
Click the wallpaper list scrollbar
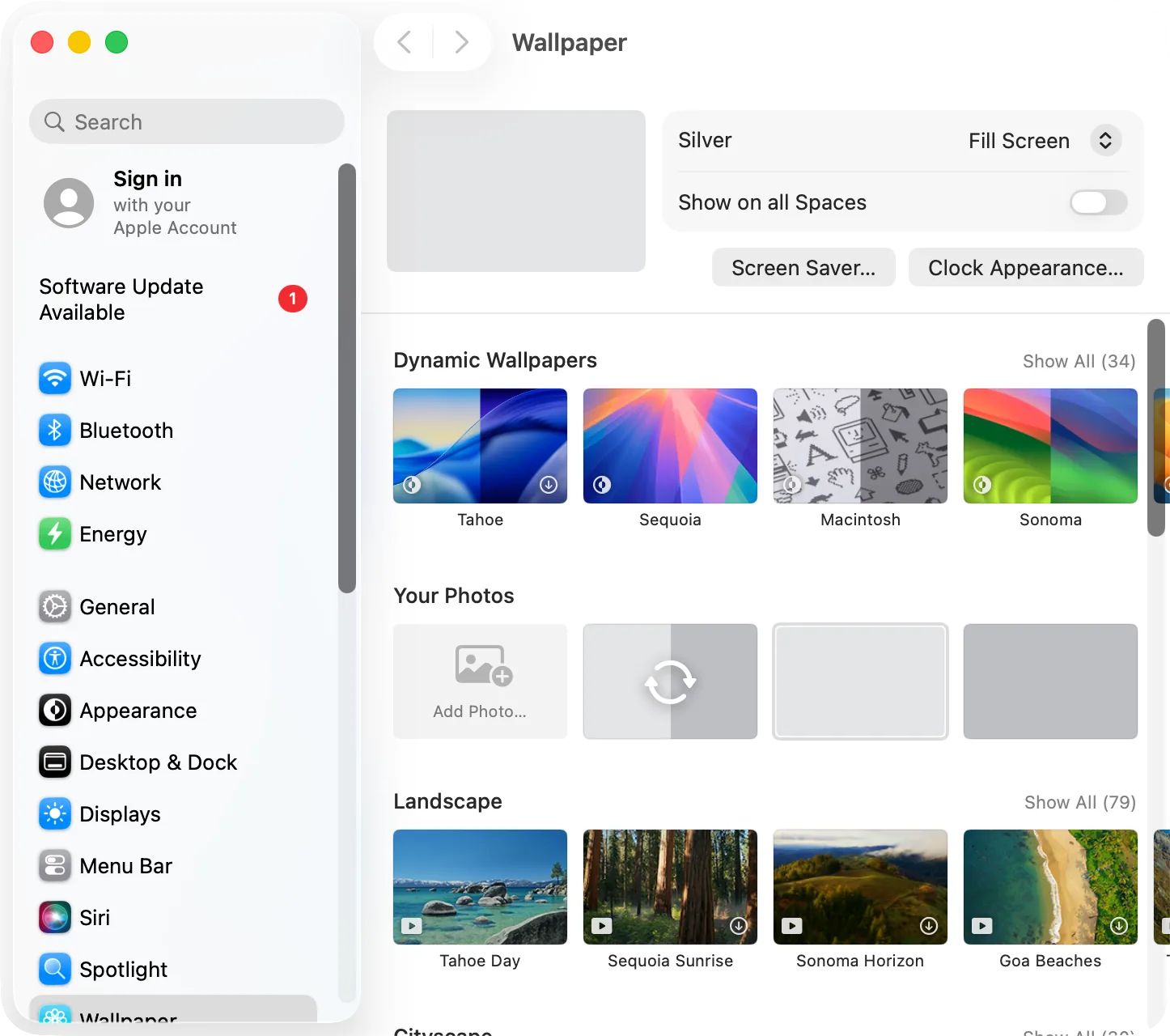1157,427
